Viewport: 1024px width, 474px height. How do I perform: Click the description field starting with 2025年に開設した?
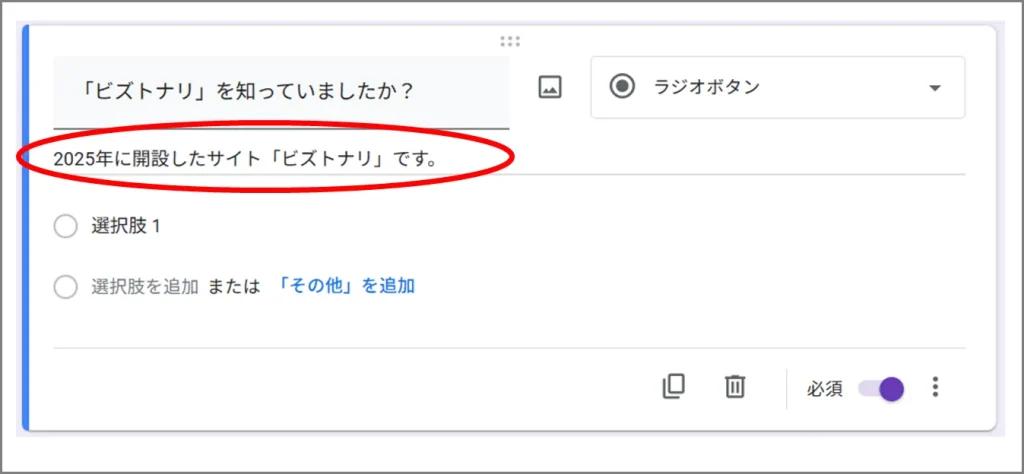(x=250, y=158)
